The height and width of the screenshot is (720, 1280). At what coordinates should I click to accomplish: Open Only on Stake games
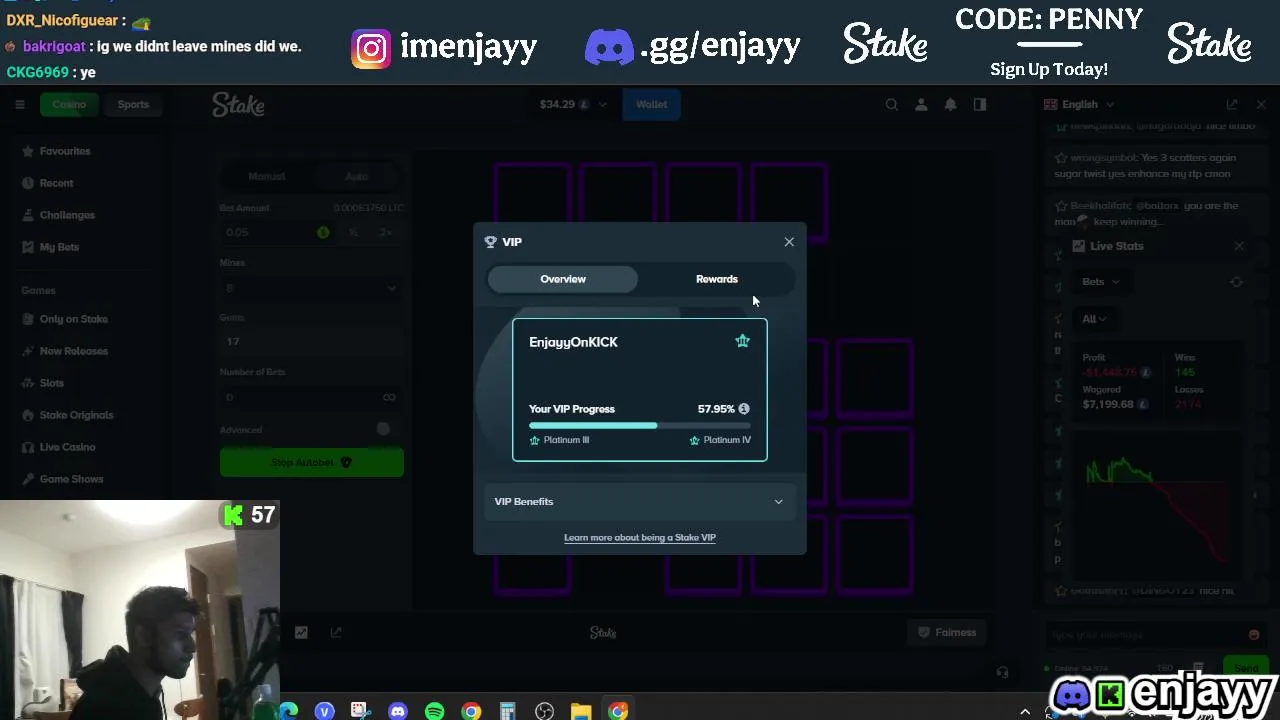pos(73,319)
